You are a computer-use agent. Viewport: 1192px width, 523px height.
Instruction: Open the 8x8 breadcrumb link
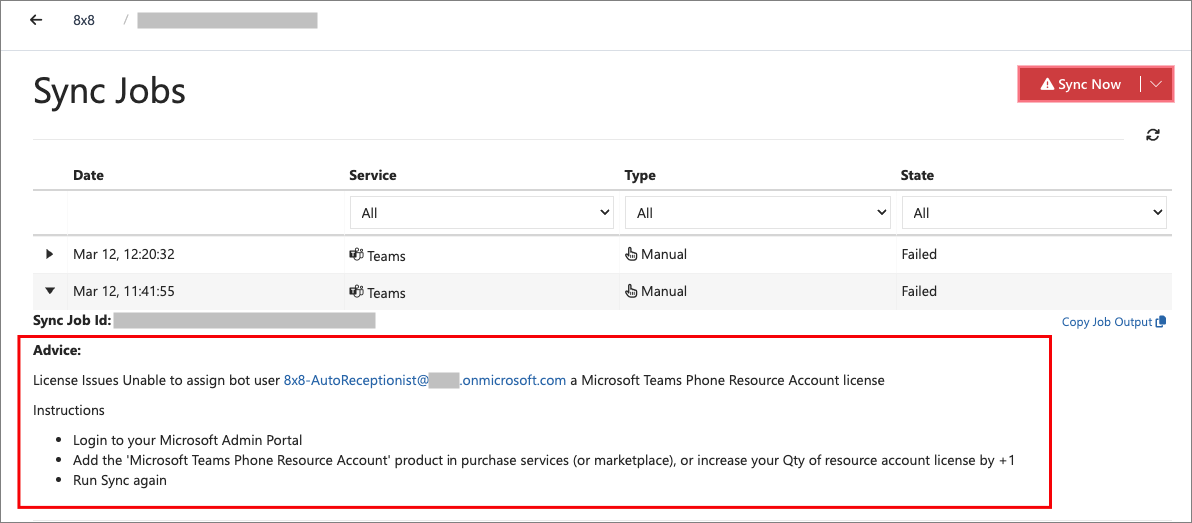coord(84,21)
